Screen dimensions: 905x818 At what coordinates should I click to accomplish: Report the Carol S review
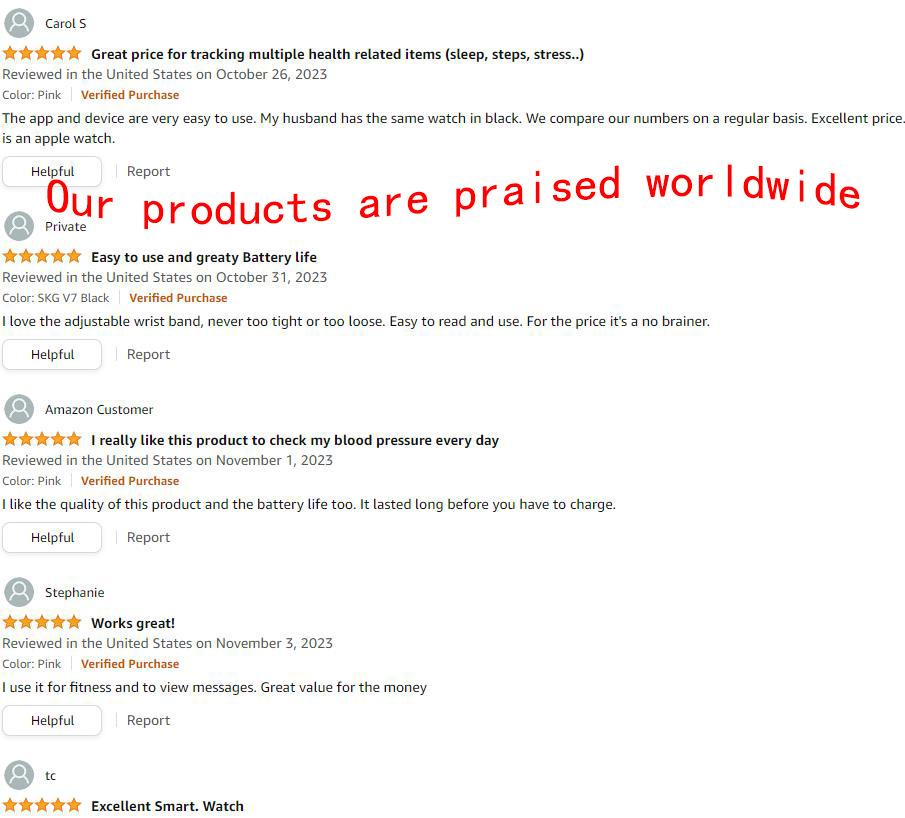(148, 171)
